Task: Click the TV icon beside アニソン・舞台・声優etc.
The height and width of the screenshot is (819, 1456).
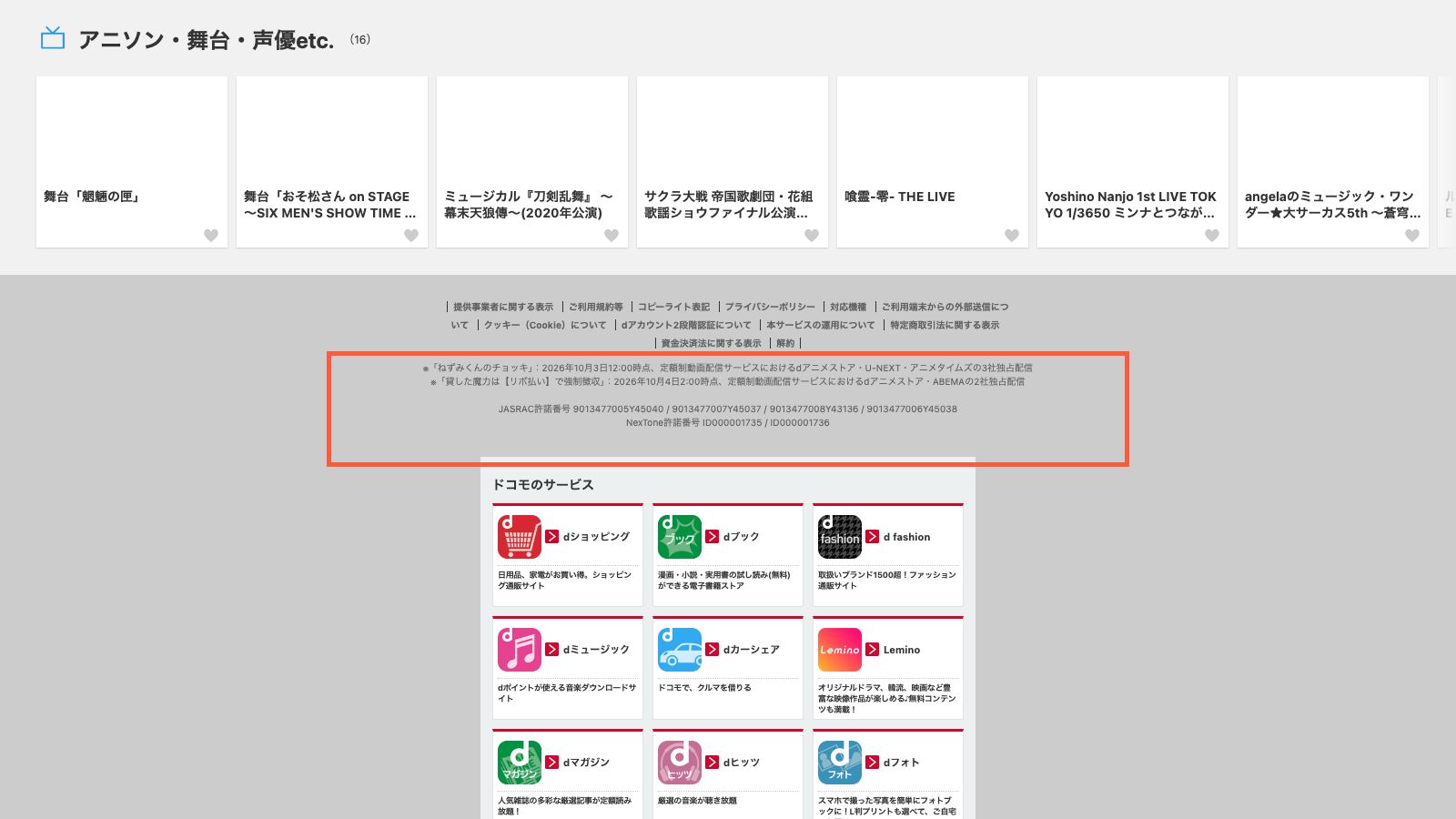Action: (x=53, y=38)
